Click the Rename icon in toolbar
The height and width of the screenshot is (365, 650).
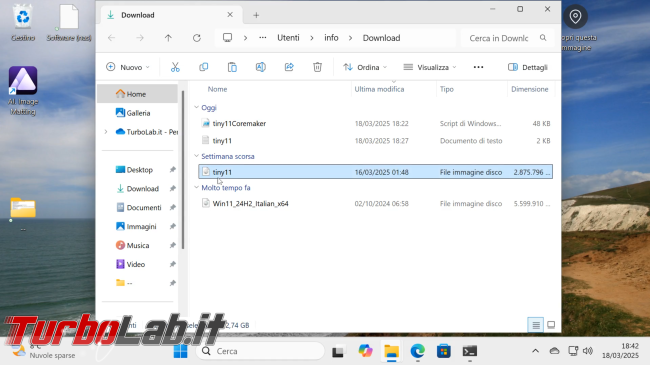261,67
